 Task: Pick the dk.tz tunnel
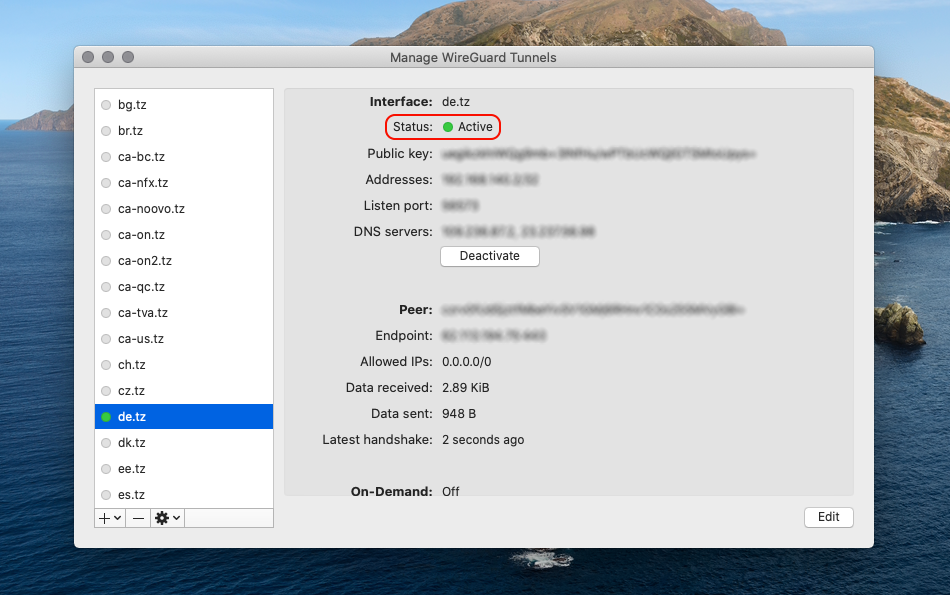(x=132, y=443)
